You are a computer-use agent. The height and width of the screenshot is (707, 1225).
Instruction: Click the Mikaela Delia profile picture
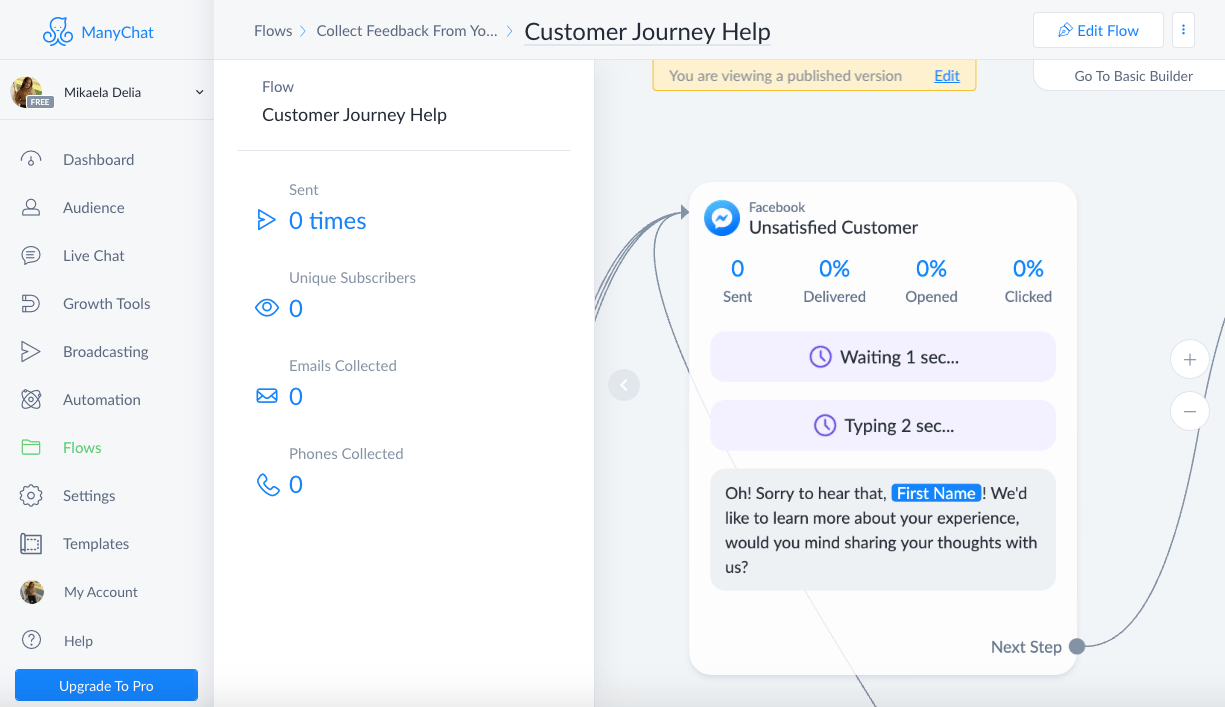click(x=26, y=92)
